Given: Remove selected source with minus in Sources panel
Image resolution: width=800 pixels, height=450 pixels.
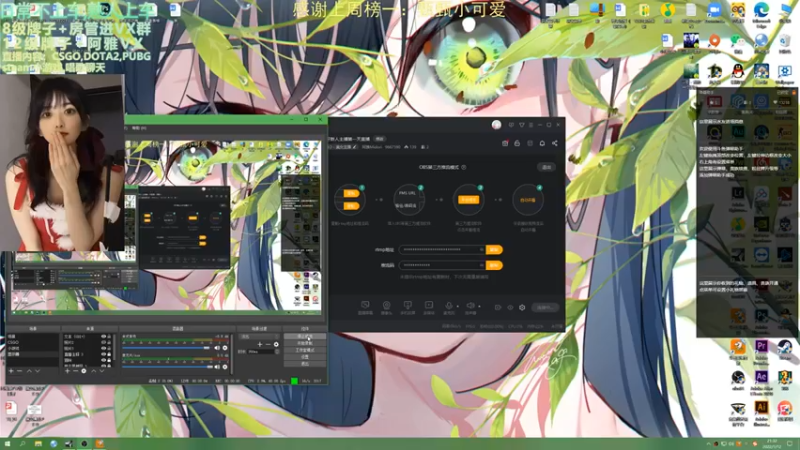Looking at the screenshot, I should [76, 371].
